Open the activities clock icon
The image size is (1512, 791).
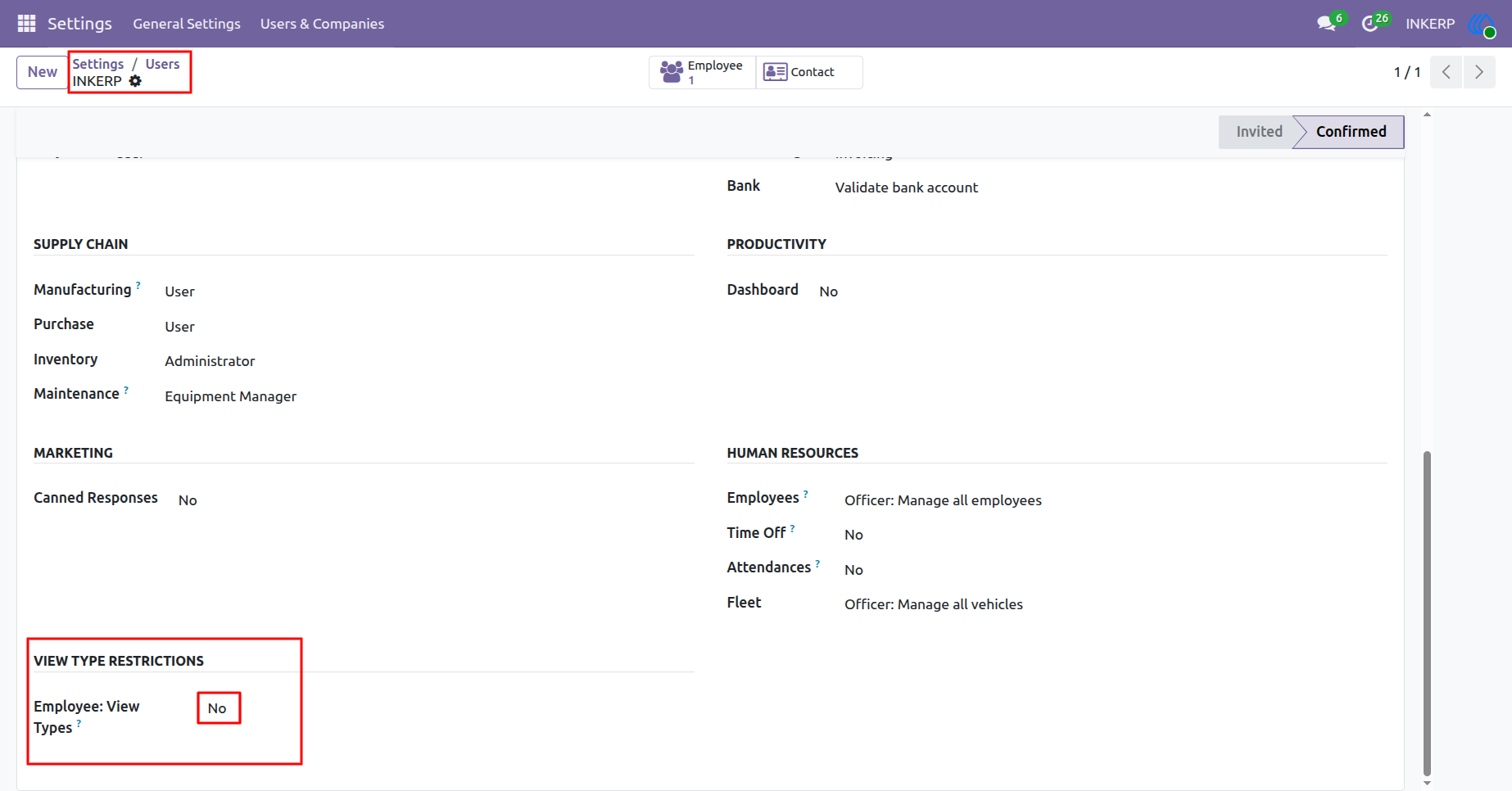tap(1370, 24)
